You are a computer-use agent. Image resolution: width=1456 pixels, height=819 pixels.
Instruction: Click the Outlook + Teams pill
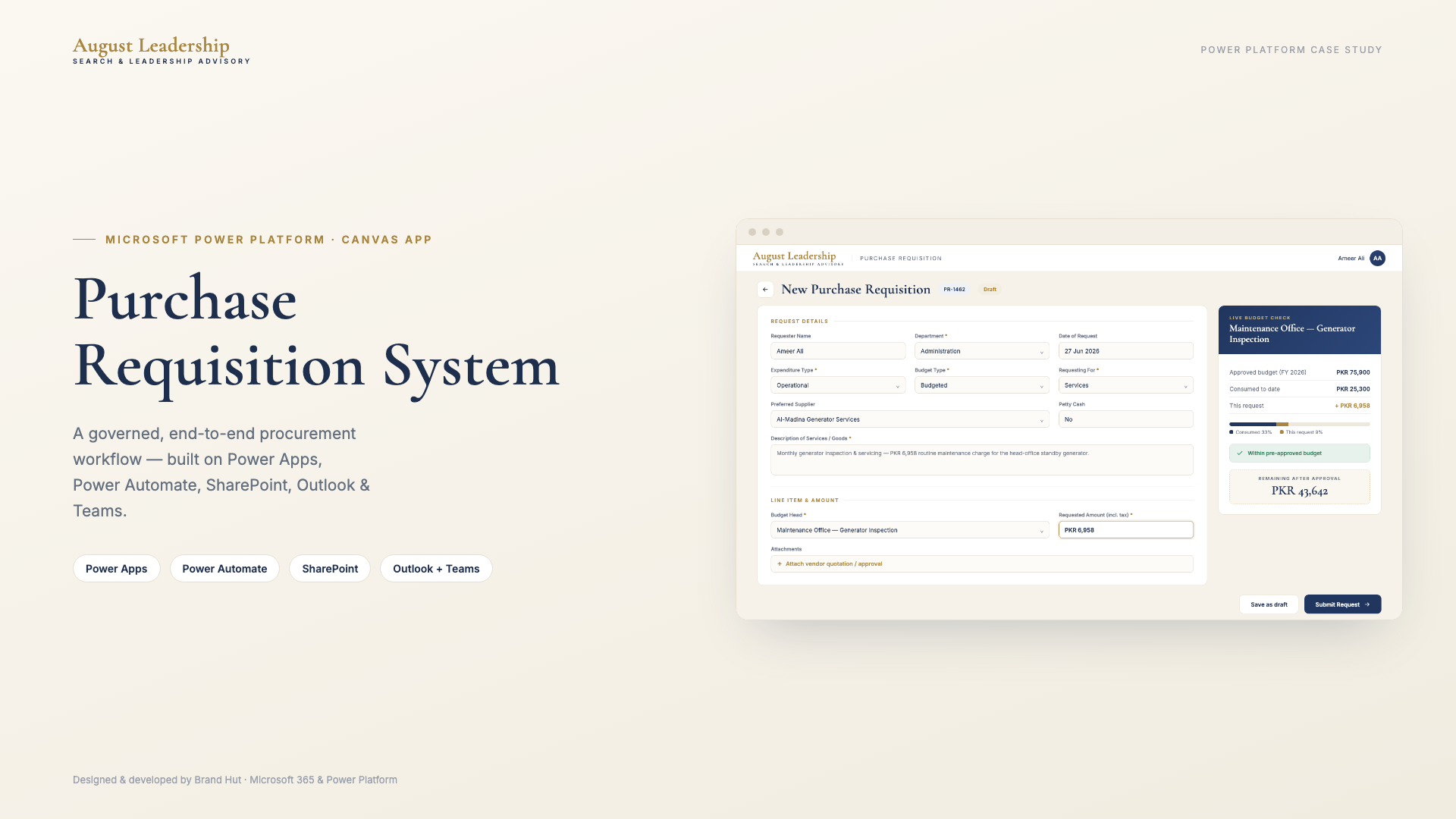[436, 569]
